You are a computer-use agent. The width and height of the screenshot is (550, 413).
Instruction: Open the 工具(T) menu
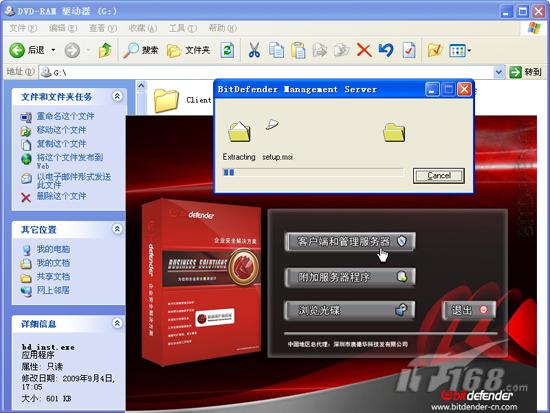pos(182,28)
